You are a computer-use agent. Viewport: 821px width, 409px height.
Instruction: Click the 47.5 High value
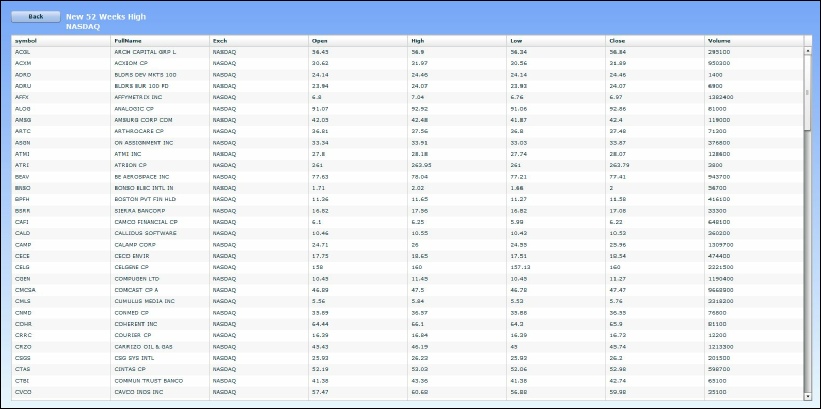coord(417,290)
